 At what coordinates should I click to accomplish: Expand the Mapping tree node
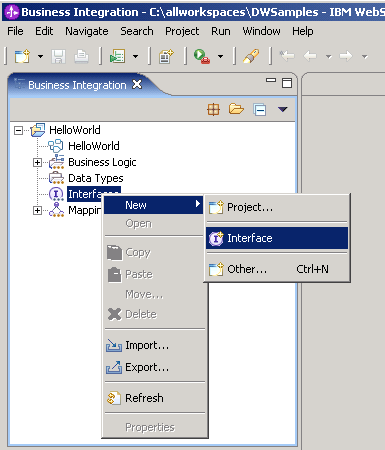tap(37, 211)
